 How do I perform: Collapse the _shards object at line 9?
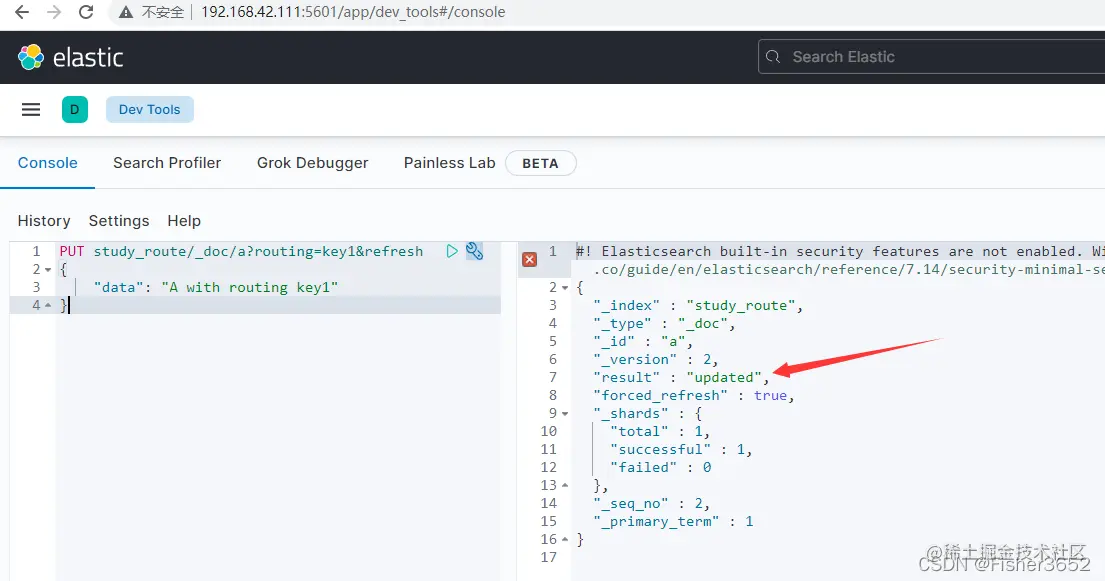coord(565,414)
